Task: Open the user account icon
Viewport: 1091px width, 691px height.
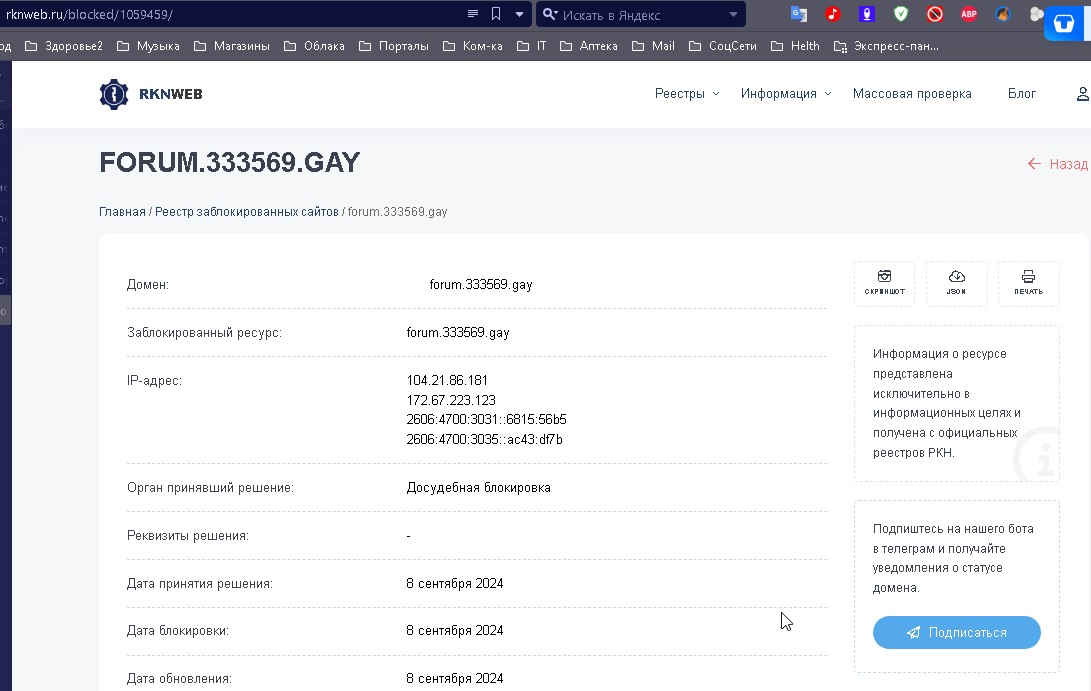Action: 1083,94
